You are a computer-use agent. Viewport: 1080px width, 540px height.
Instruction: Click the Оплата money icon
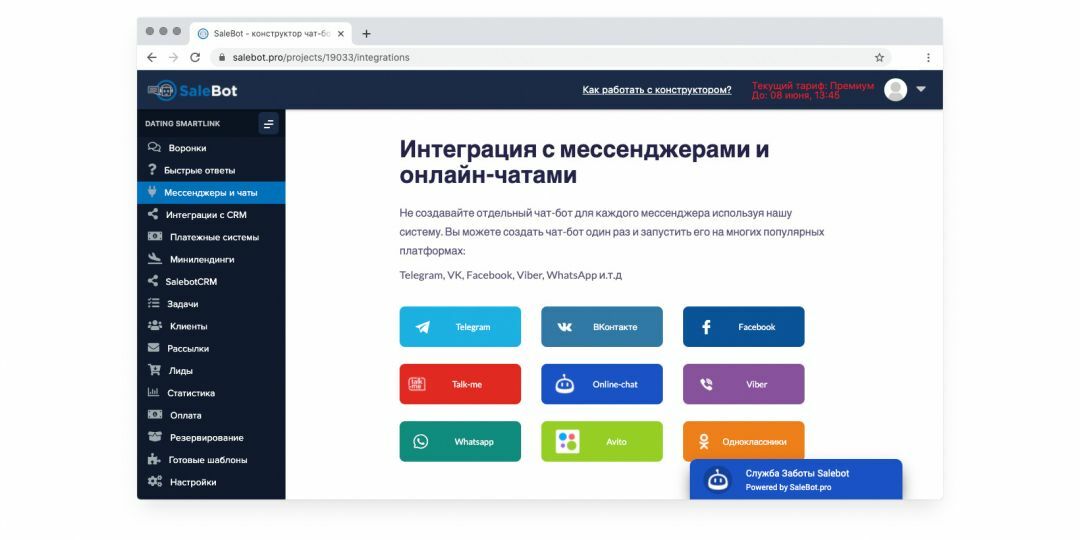click(155, 415)
